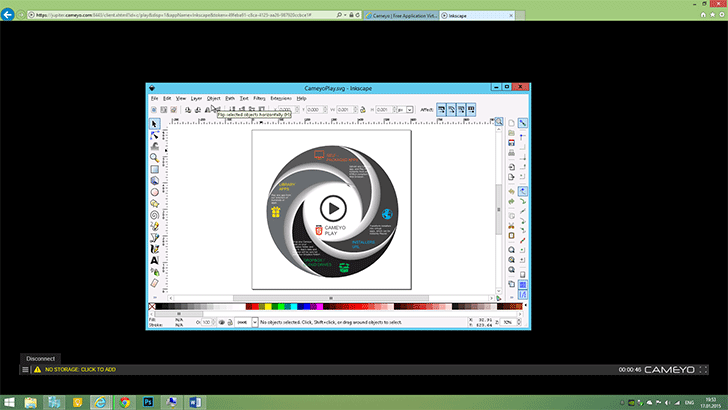Image resolution: width=728 pixels, height=410 pixels.
Task: Click opacity stepper arrows in status bar
Action: coord(214,322)
